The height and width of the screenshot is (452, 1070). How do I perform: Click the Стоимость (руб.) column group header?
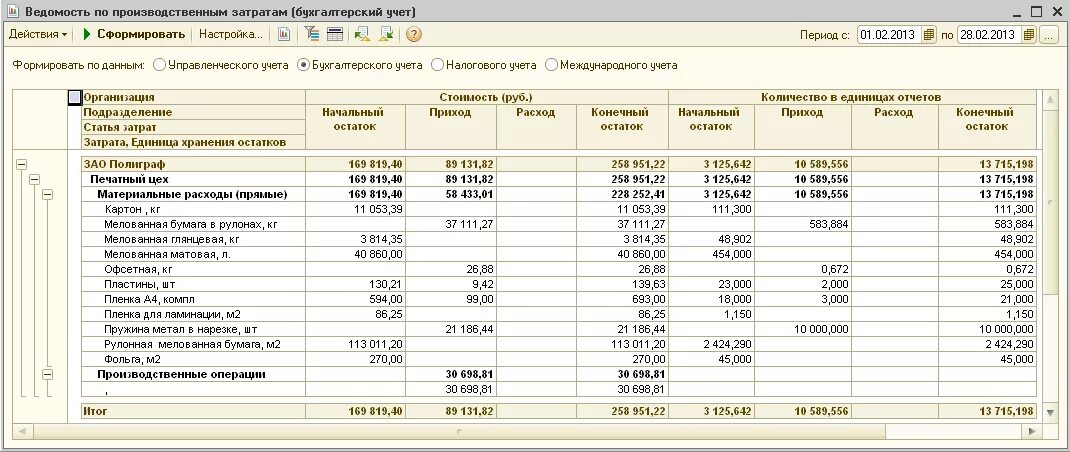[x=487, y=97]
